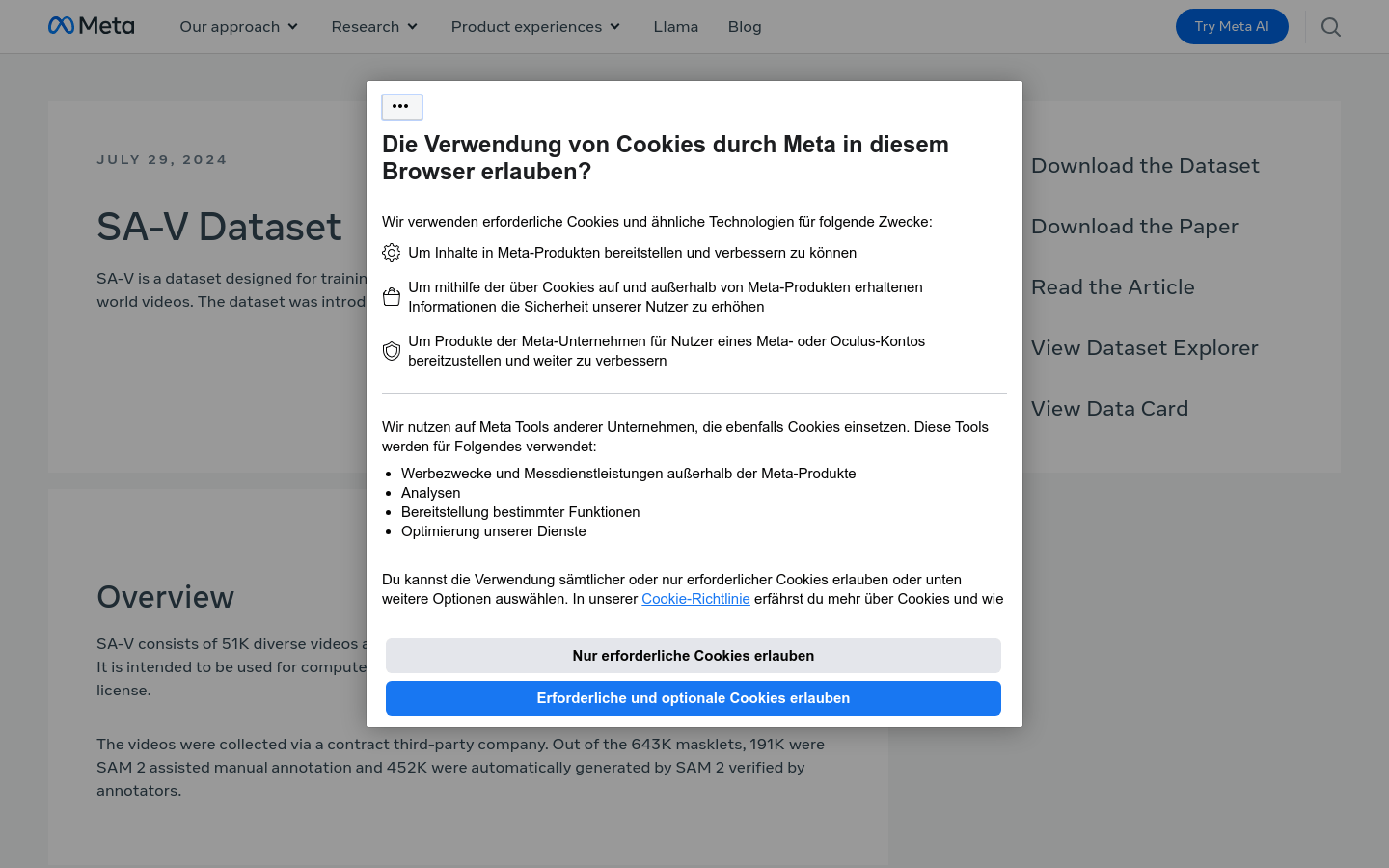Viewport: 1389px width, 868px height.
Task: Click the Try Meta AI button
Action: (x=1232, y=27)
